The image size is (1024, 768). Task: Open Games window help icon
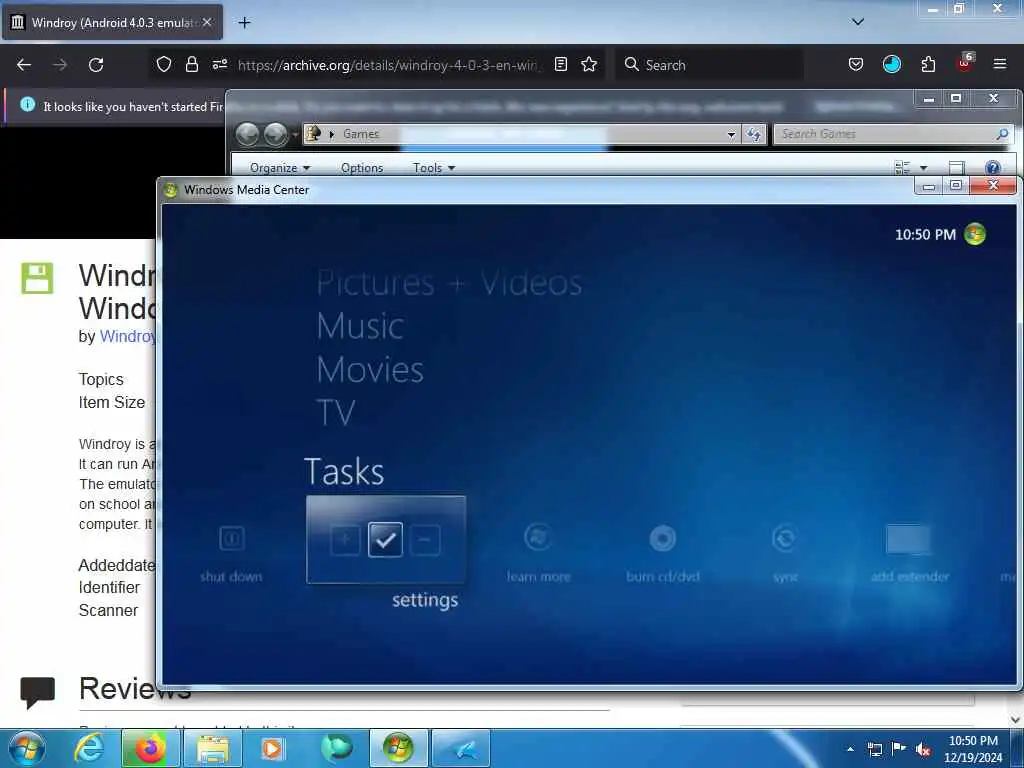click(993, 168)
